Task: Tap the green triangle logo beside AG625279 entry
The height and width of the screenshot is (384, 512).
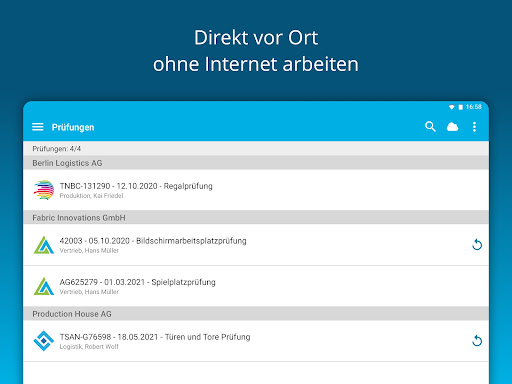Action: (44, 286)
